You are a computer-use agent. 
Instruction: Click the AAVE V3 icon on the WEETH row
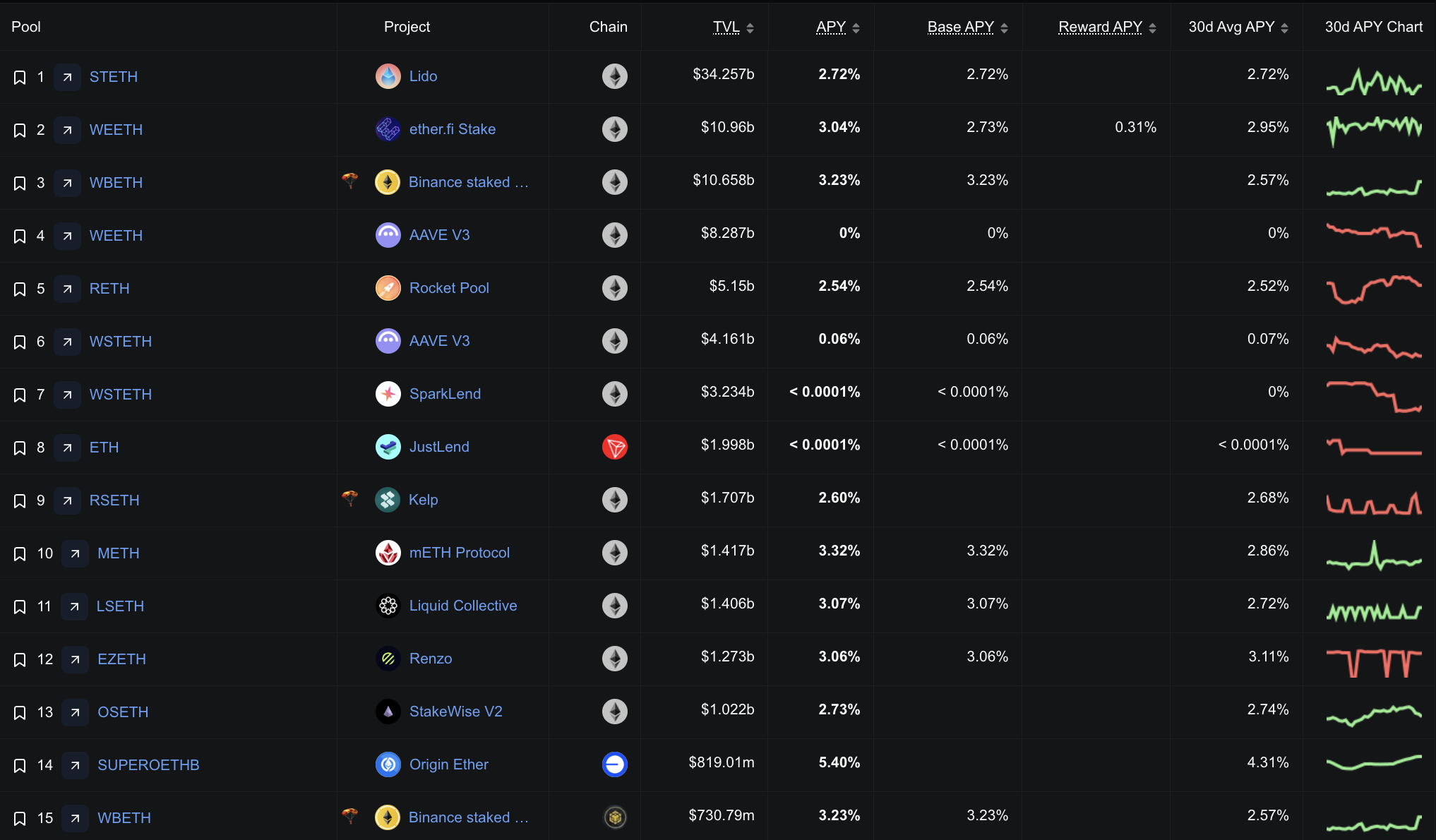(x=388, y=234)
